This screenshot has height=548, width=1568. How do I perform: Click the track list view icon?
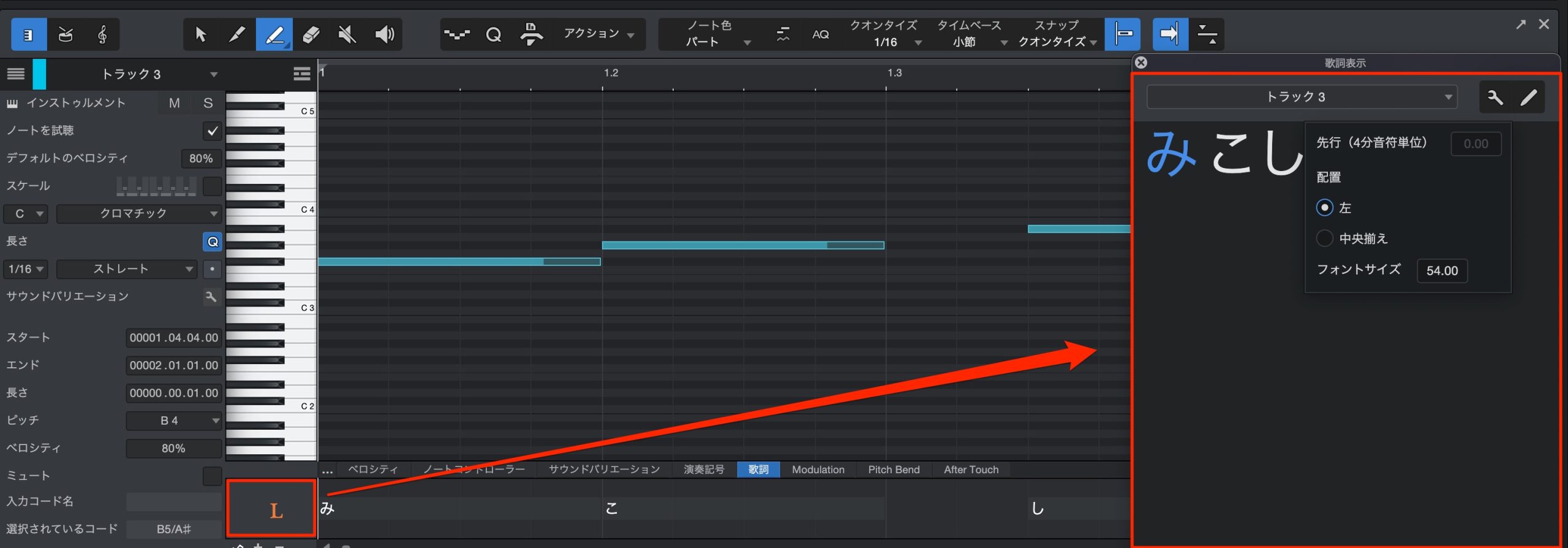coord(301,74)
